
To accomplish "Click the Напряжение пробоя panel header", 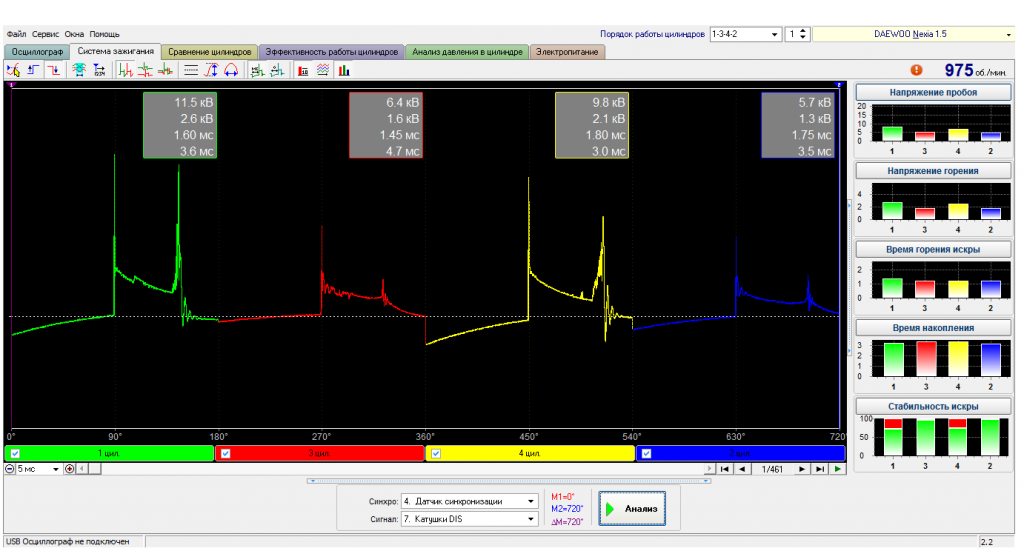I will tap(933, 93).
